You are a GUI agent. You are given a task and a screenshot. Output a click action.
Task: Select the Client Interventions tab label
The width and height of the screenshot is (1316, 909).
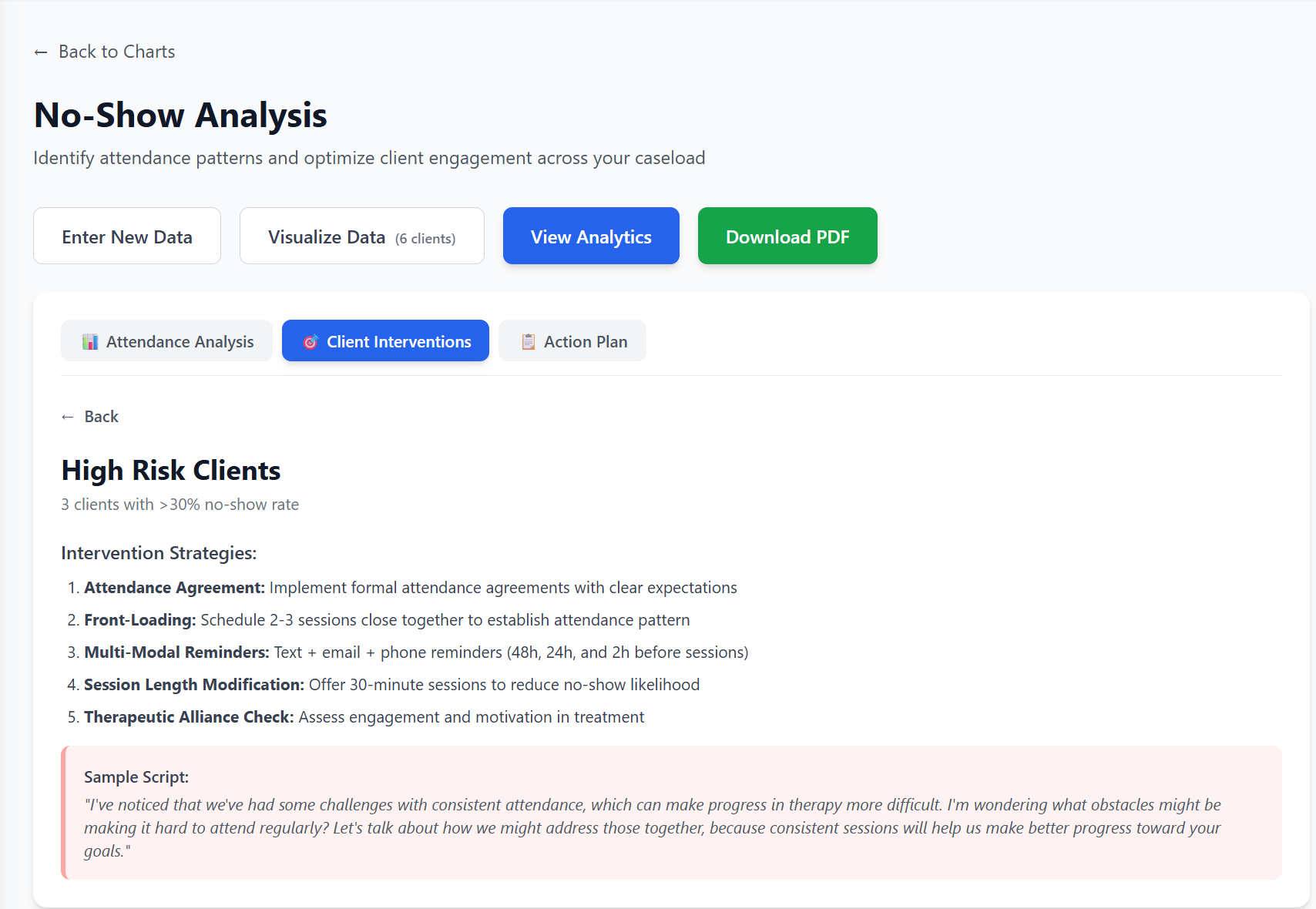point(398,342)
